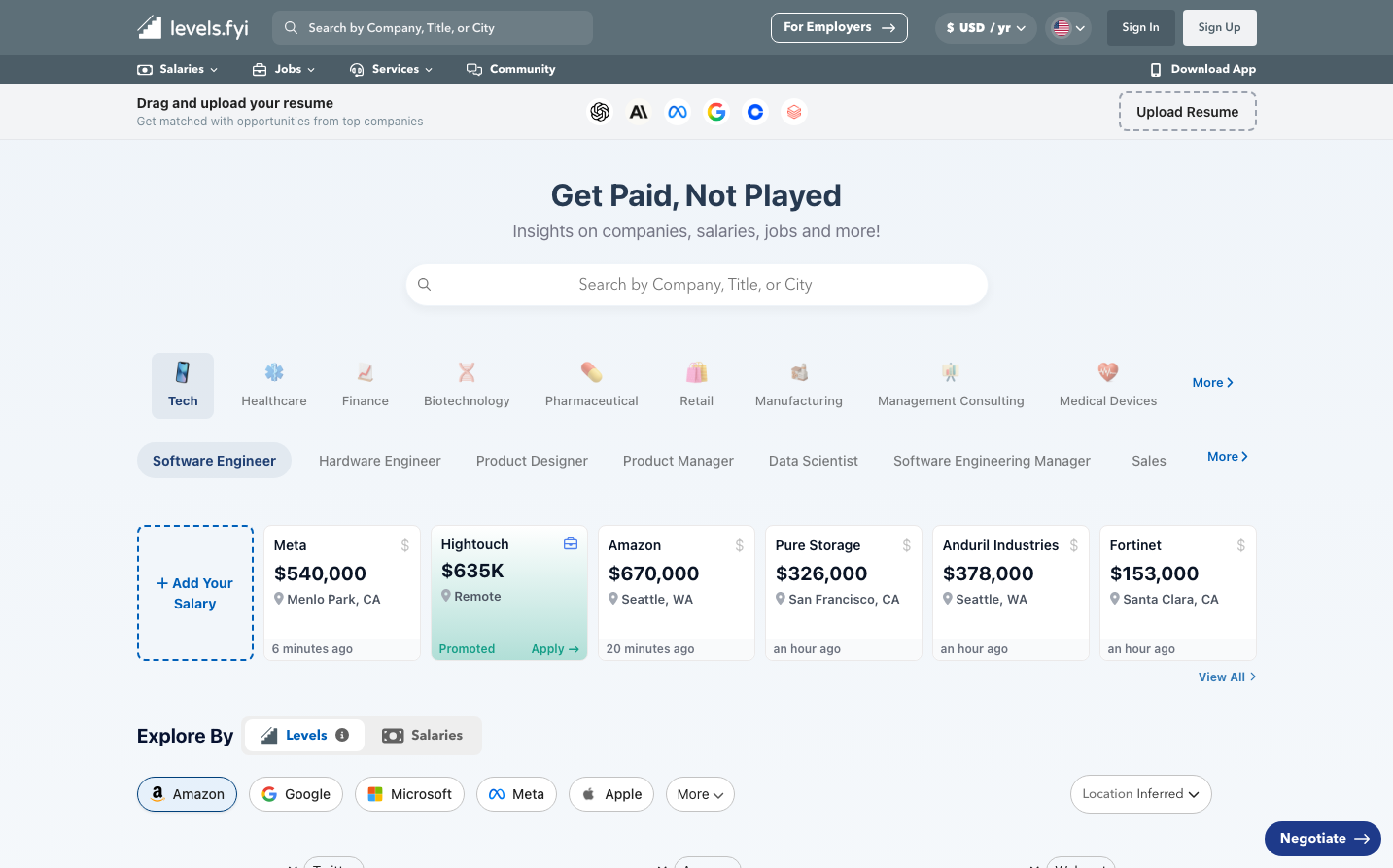Click the Upload Resume button
1393x868 pixels.
coord(1187,112)
